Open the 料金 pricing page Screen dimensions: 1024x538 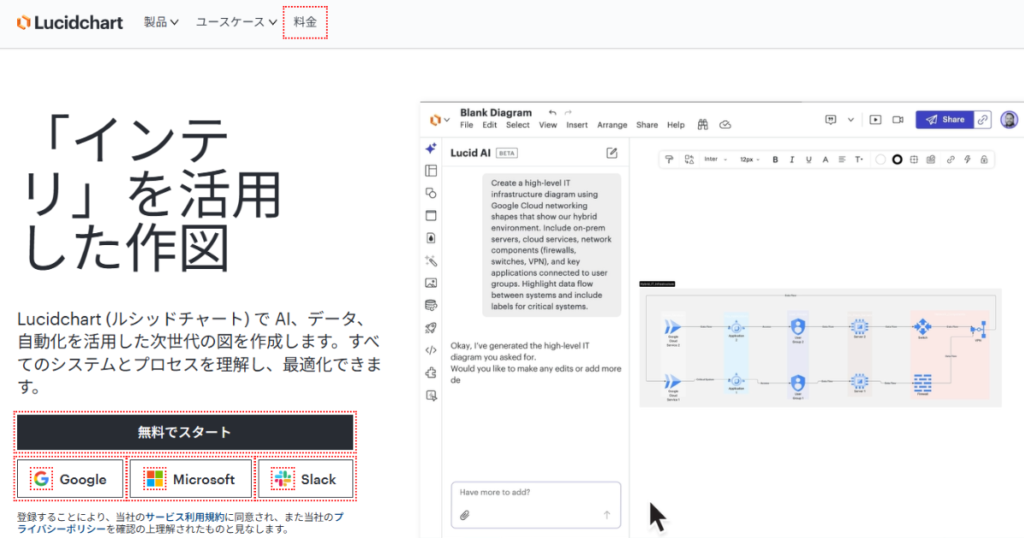(305, 22)
